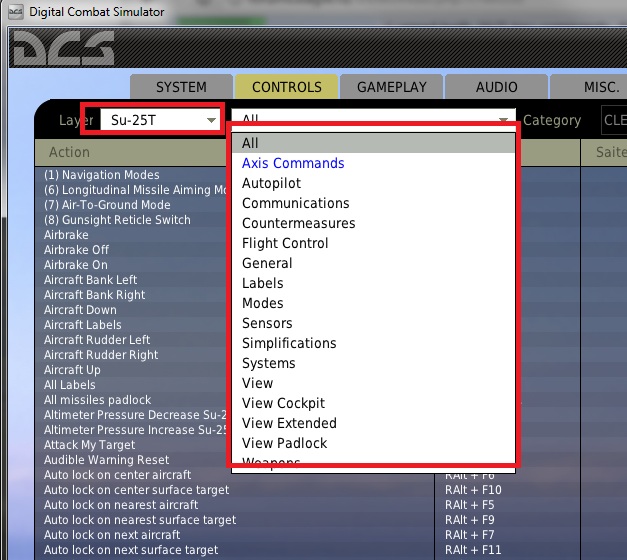
Task: Select Attack My Target action
Action: pos(90,445)
